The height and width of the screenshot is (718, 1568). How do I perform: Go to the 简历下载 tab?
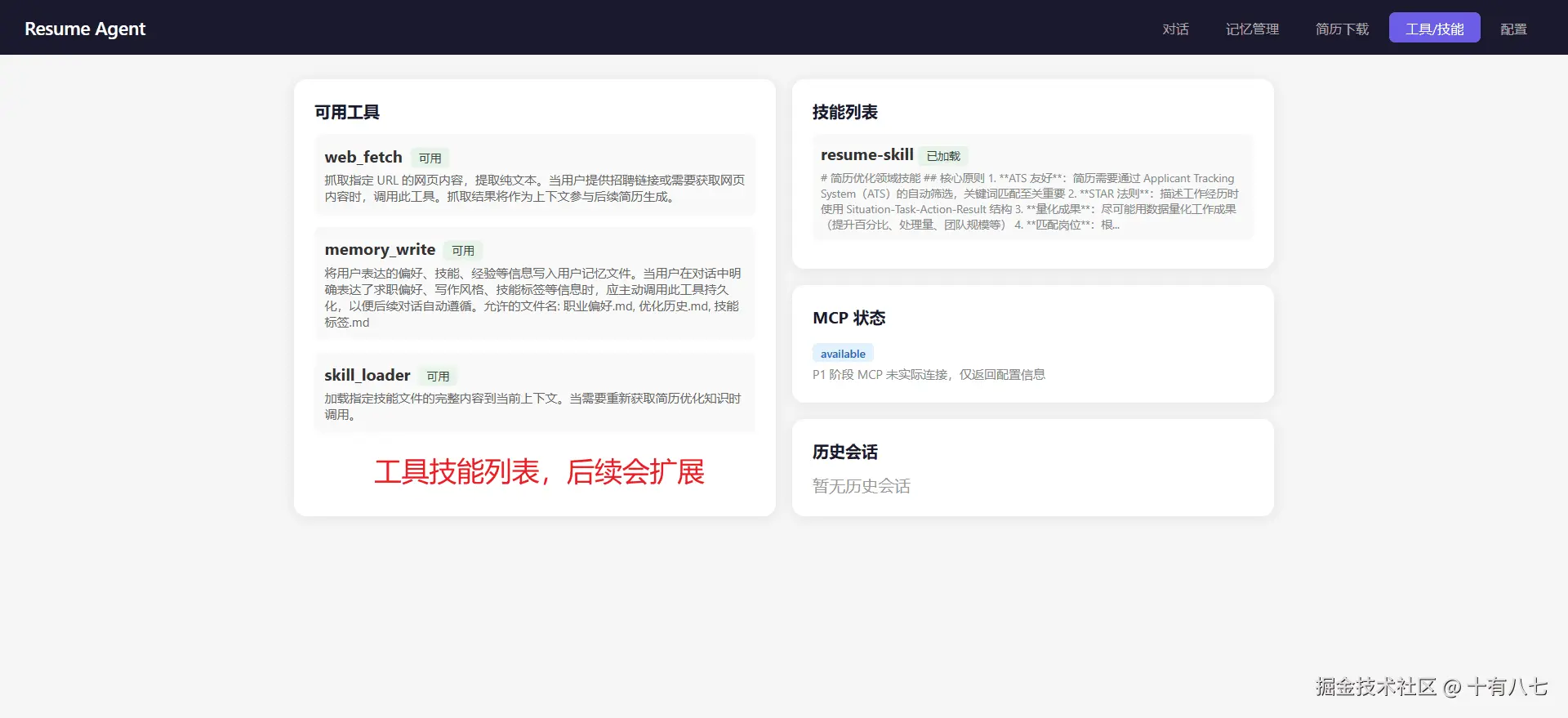[x=1342, y=29]
